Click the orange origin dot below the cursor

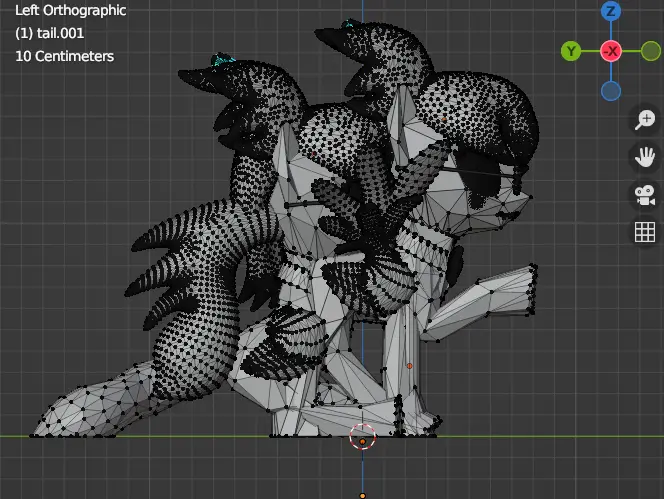coord(362,496)
